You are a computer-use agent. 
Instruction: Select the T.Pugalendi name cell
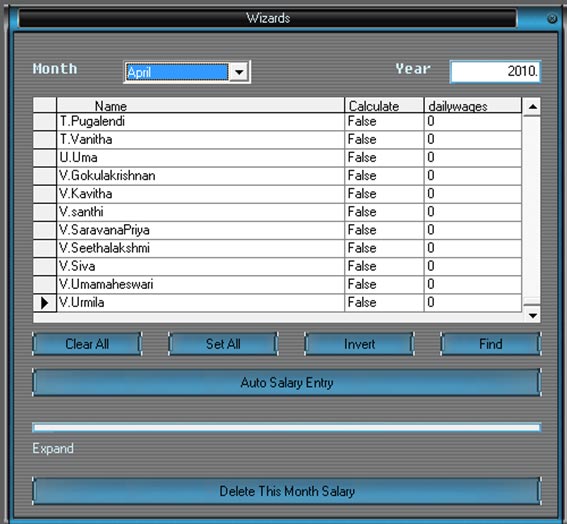point(201,122)
